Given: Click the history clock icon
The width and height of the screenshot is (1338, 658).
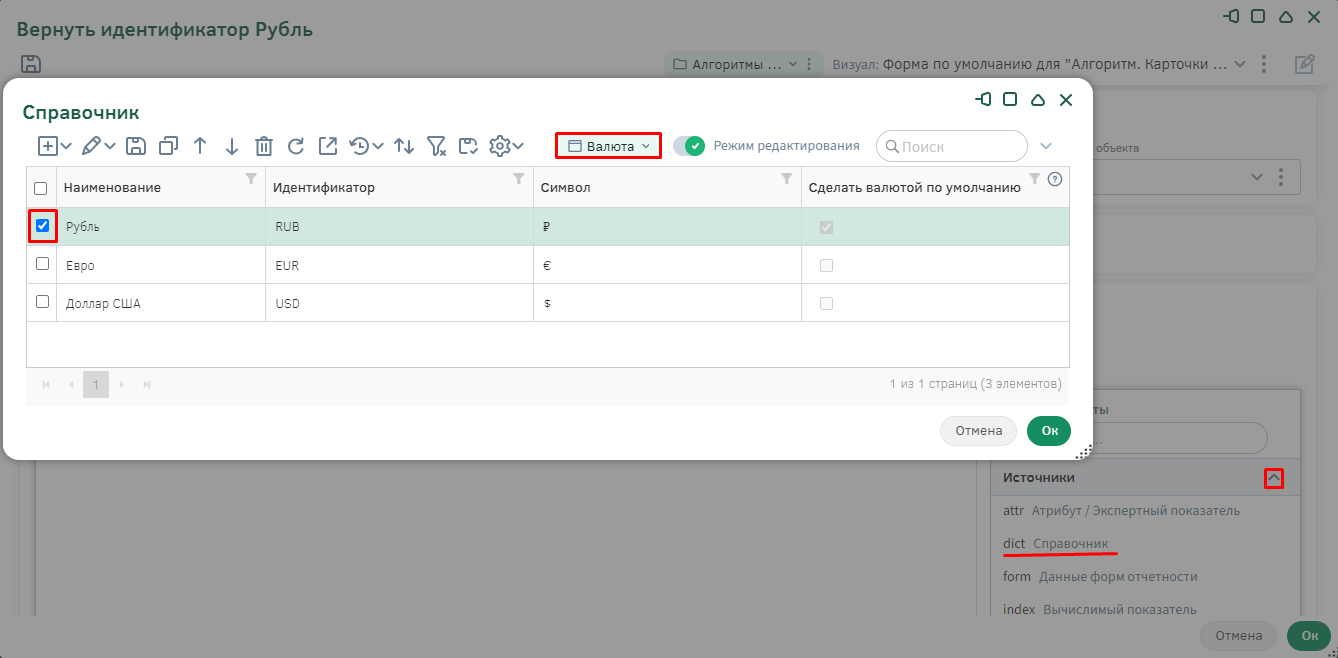Looking at the screenshot, I should pos(359,146).
